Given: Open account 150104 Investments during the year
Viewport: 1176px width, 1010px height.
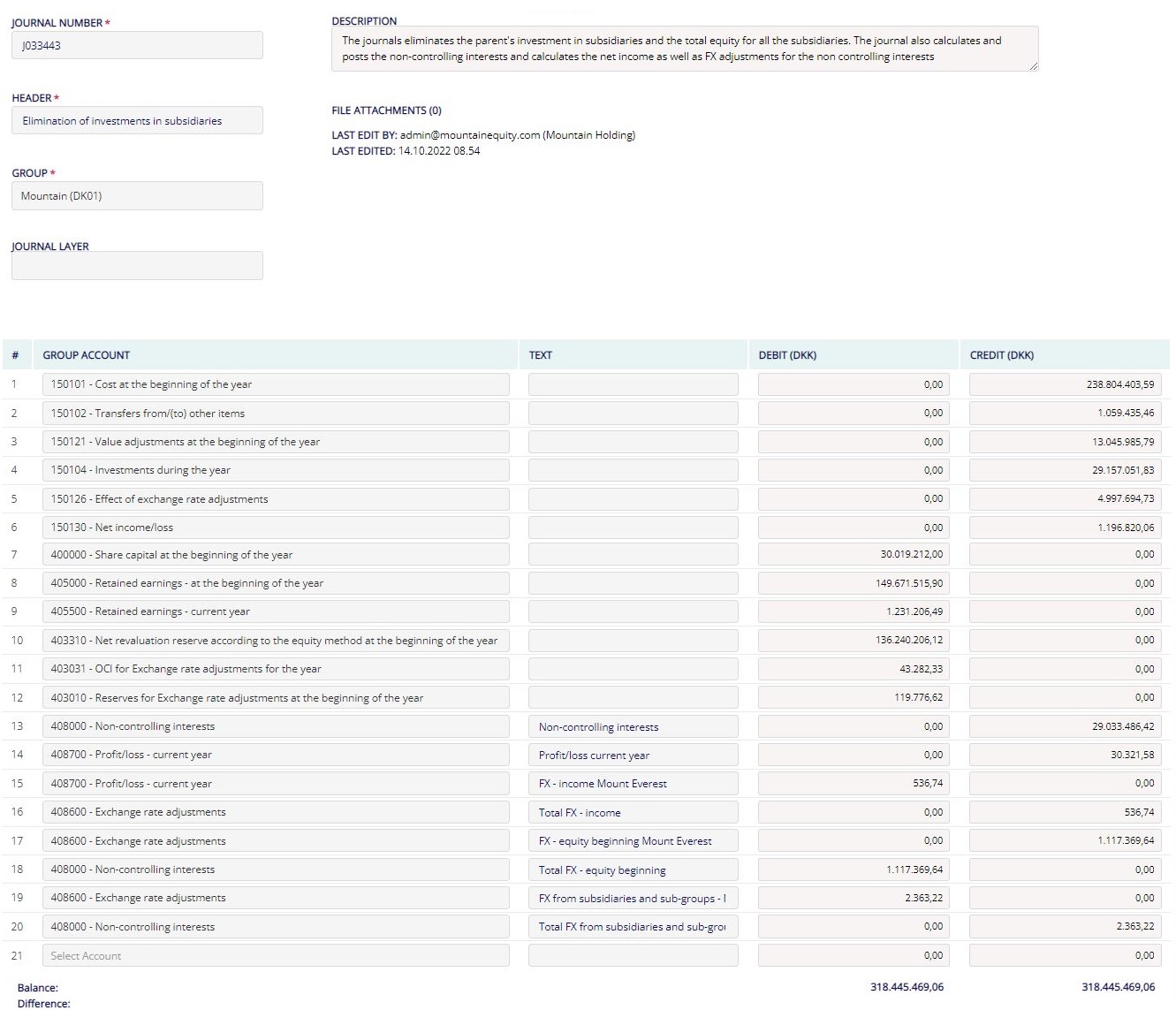Looking at the screenshot, I should click(x=276, y=470).
